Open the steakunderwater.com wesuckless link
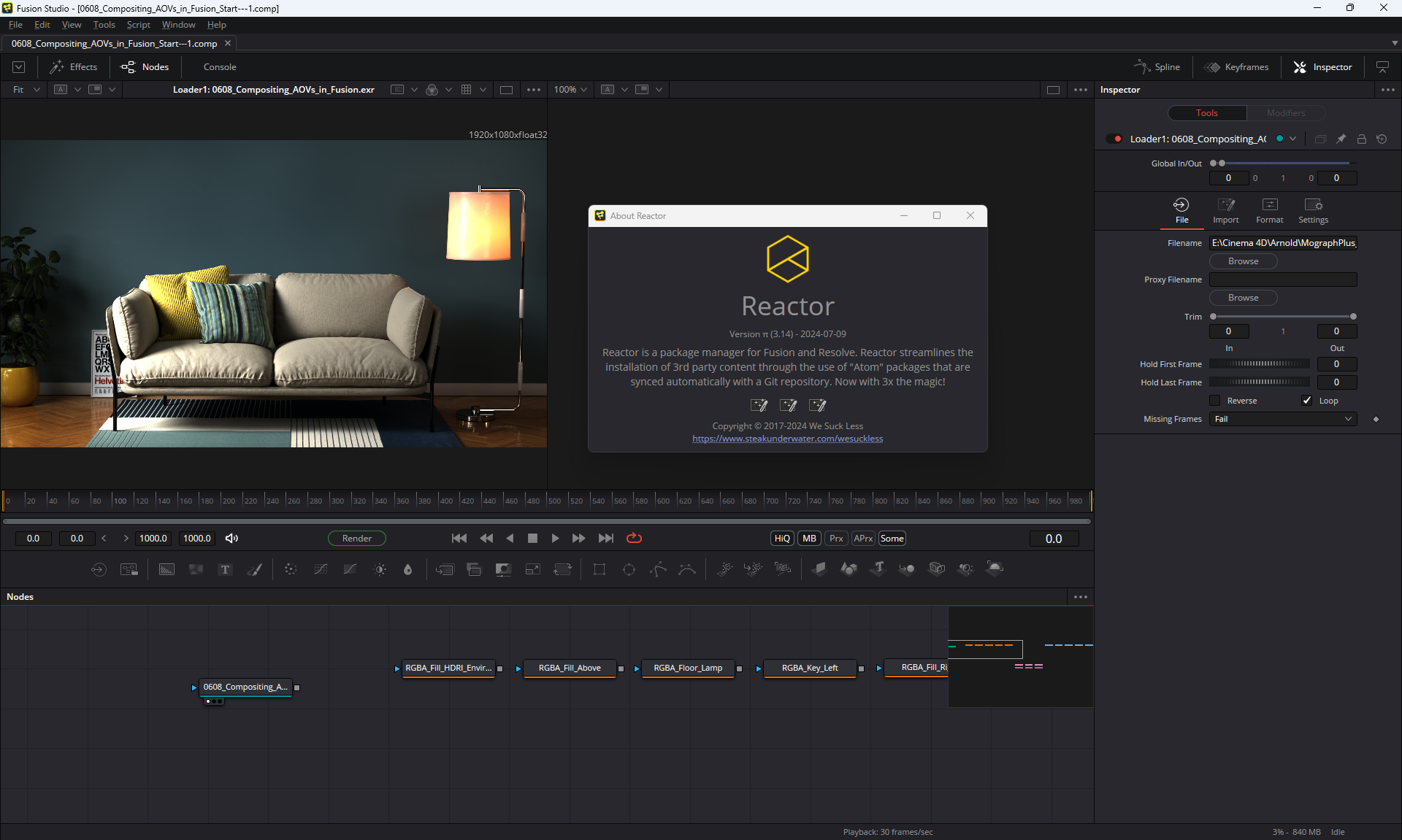This screenshot has height=840, width=1402. [787, 439]
